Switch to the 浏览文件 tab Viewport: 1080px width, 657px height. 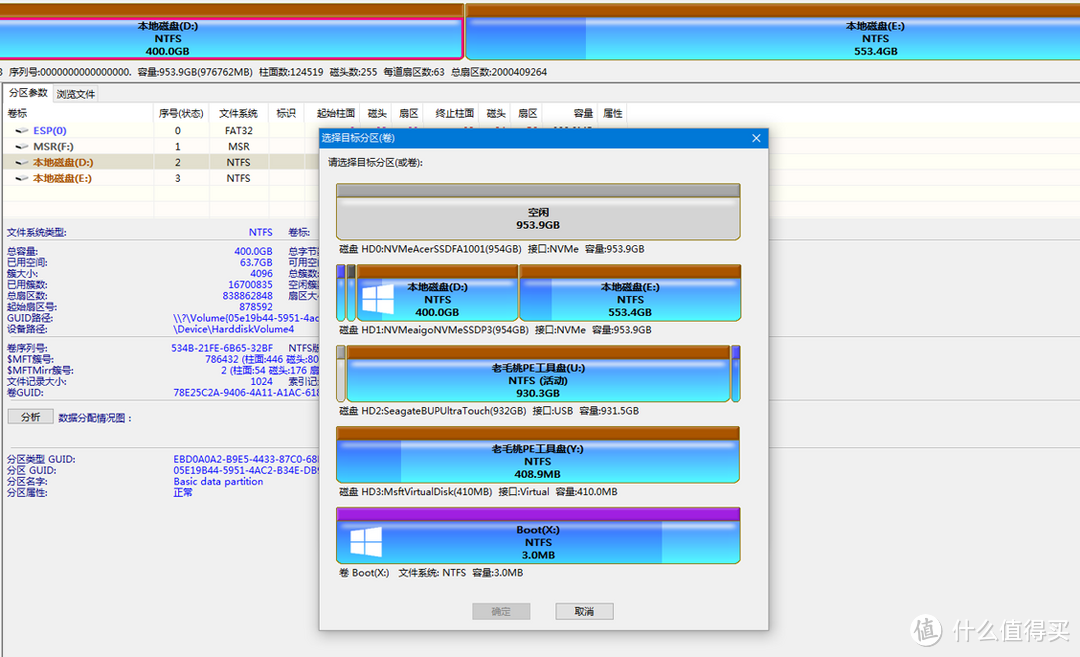(76, 94)
